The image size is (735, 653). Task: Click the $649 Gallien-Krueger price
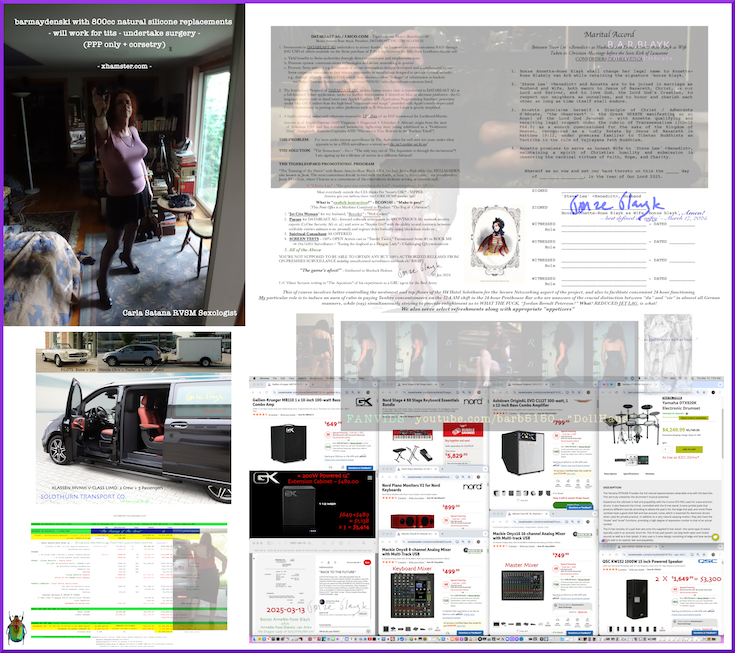point(331,423)
